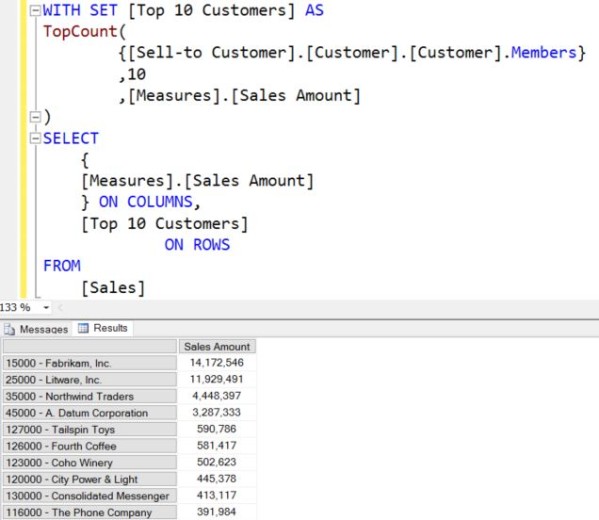
Task: Click the Sales Amount column header
Action: (217, 347)
